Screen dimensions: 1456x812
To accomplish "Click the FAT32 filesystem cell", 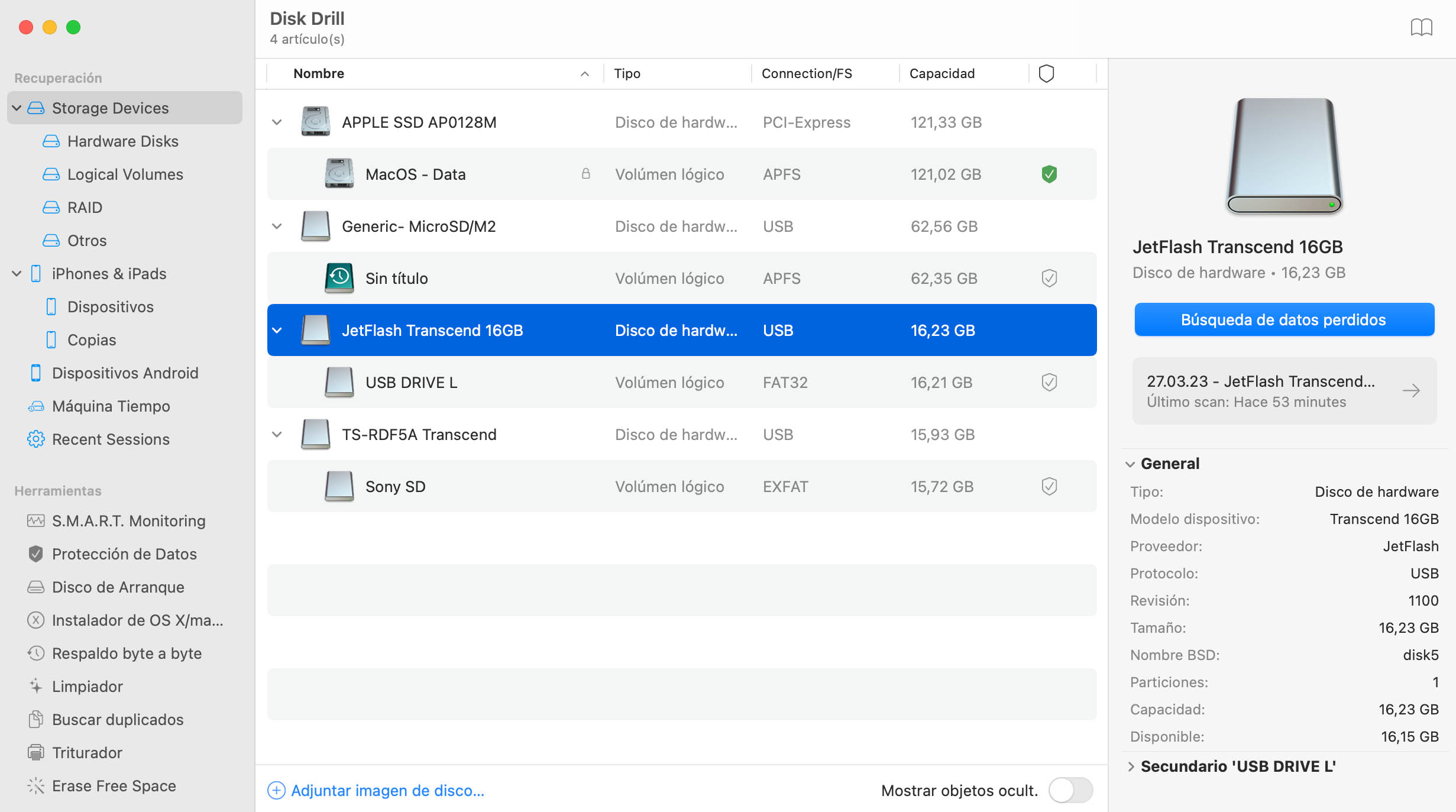I will coord(785,382).
